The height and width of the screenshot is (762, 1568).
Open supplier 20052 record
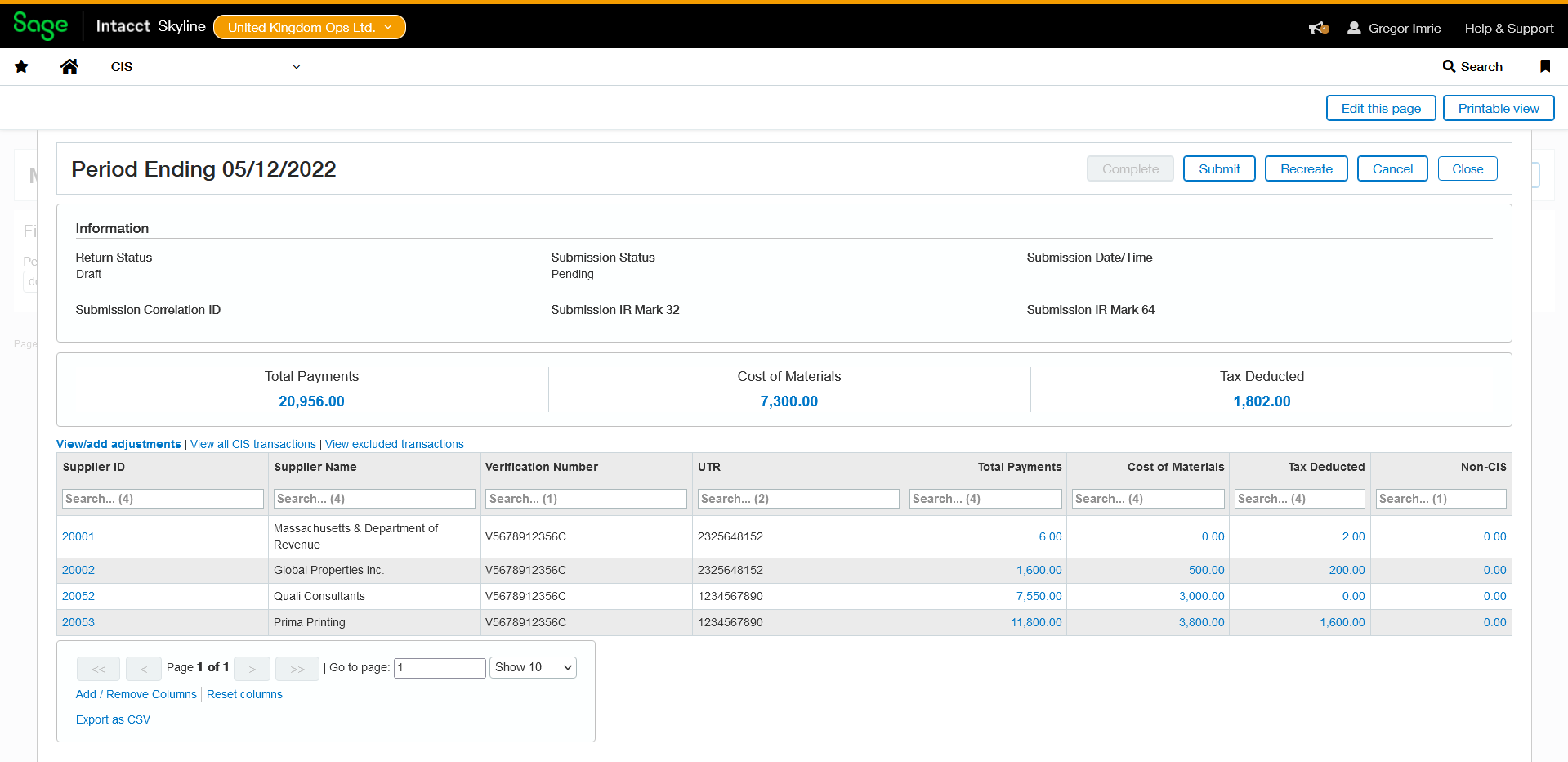(x=78, y=596)
